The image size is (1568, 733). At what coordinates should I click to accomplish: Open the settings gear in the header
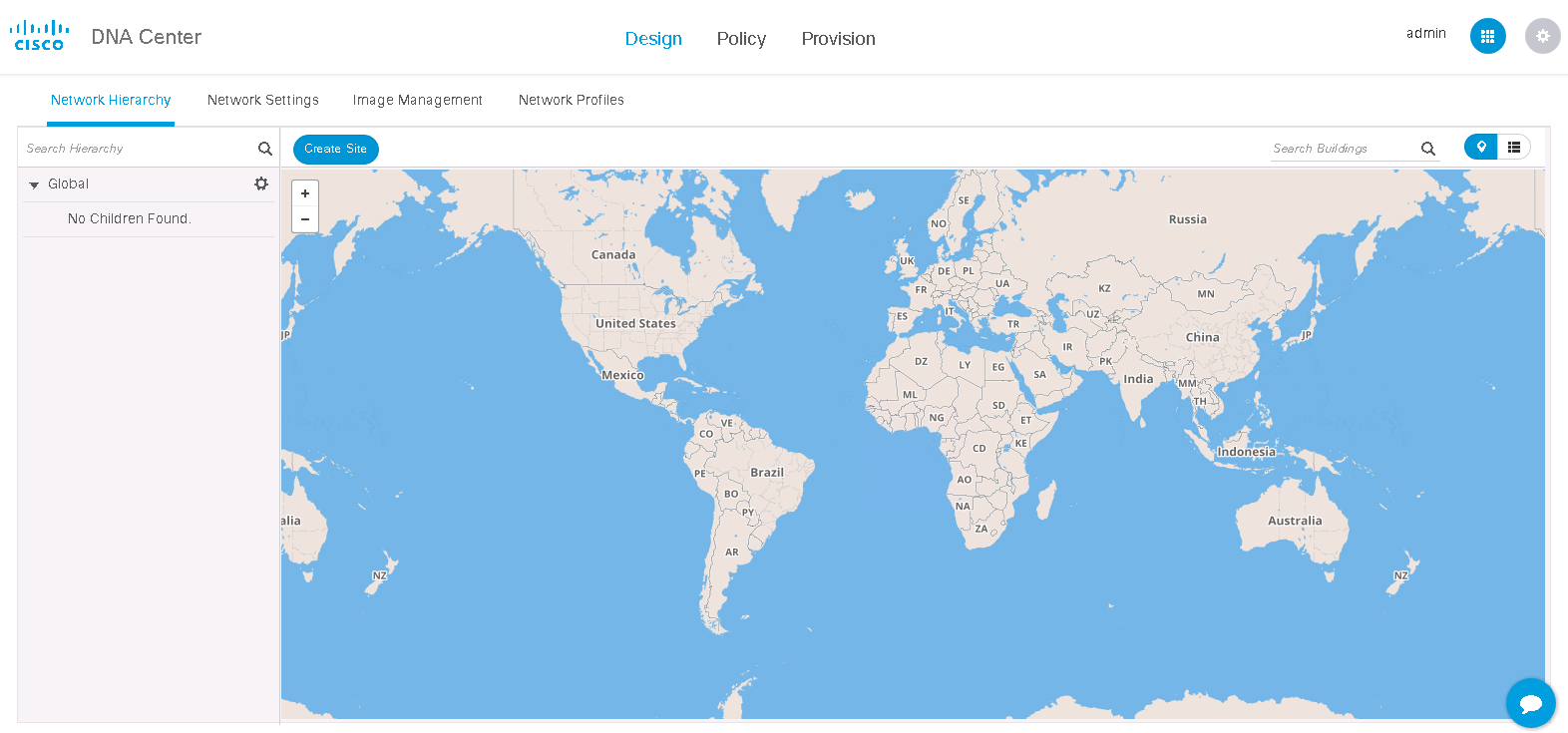click(1542, 36)
